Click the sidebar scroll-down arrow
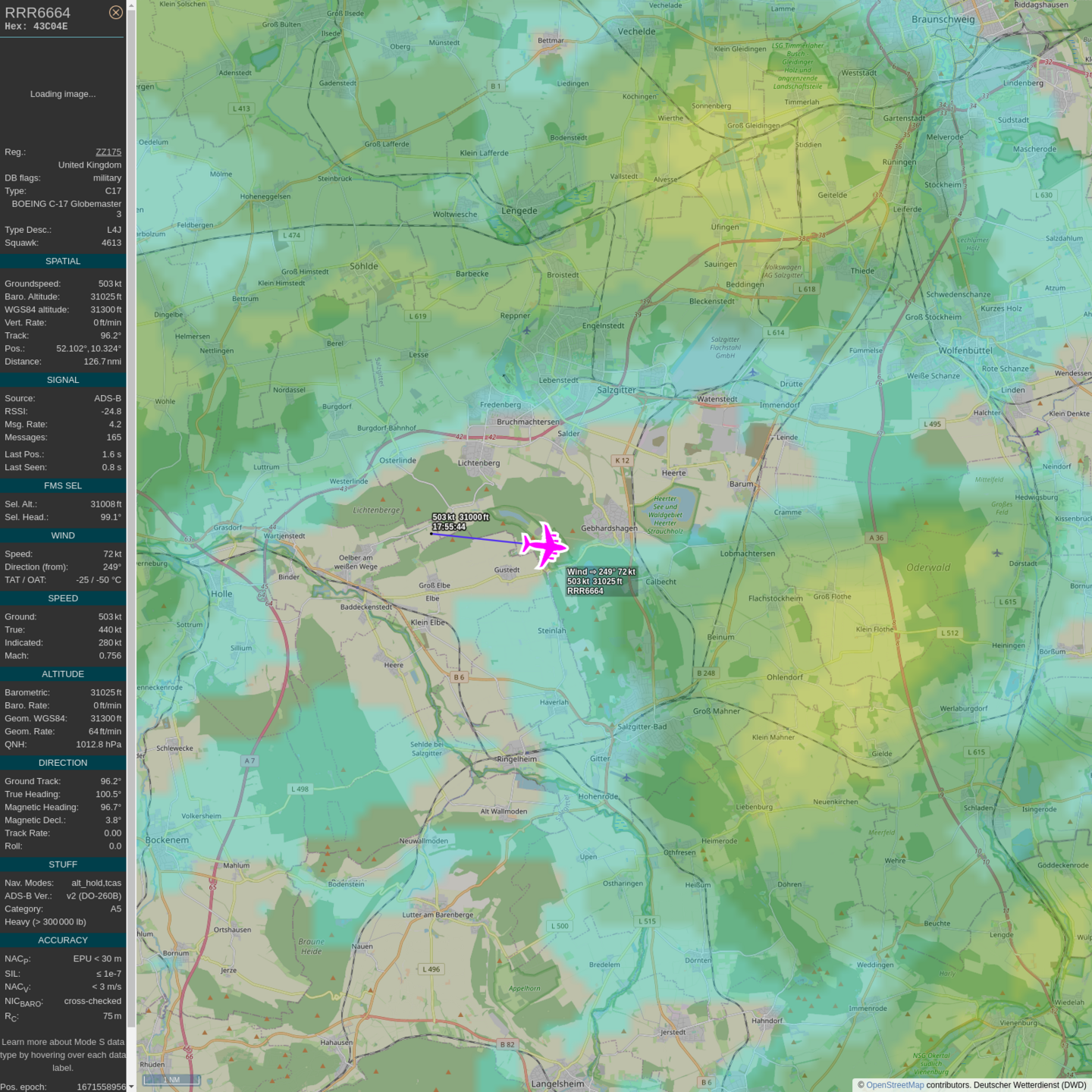The width and height of the screenshot is (1092, 1092). tap(131, 1086)
